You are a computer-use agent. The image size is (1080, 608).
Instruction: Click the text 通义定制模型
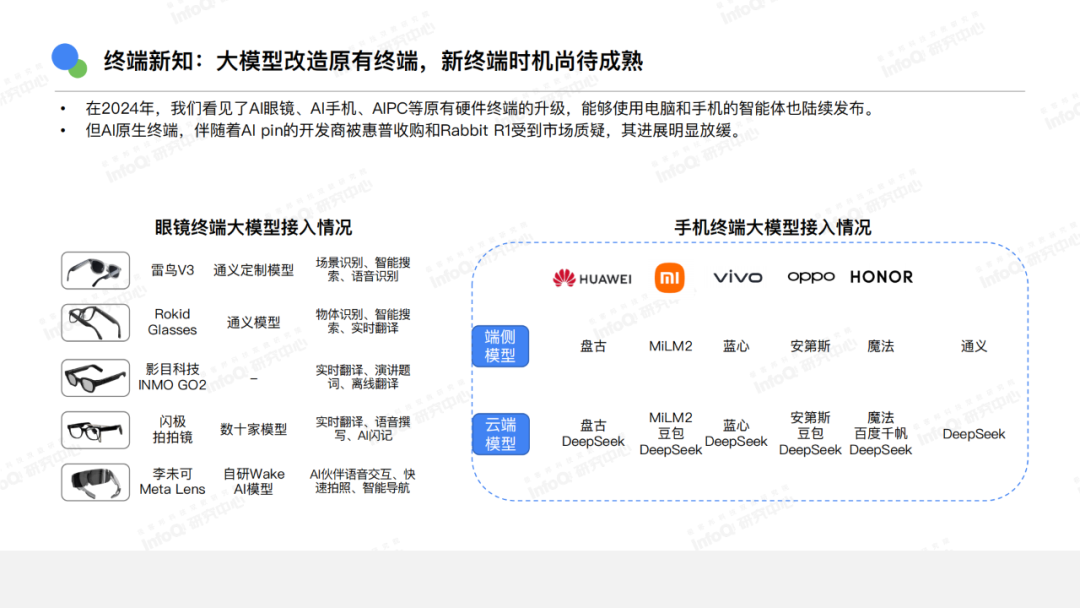(x=253, y=271)
